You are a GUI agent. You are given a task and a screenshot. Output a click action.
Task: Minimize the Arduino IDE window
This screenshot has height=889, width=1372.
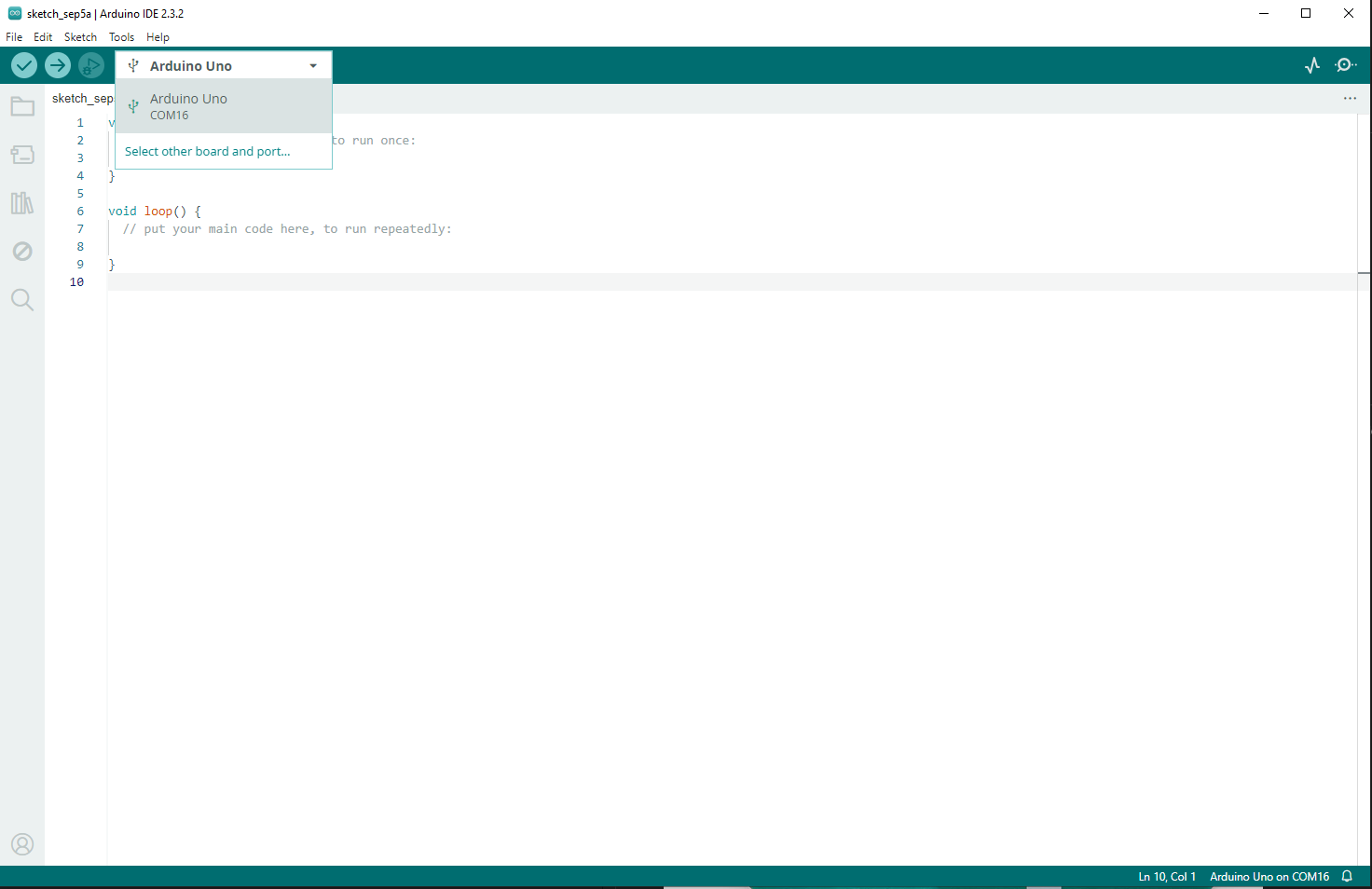[x=1264, y=13]
